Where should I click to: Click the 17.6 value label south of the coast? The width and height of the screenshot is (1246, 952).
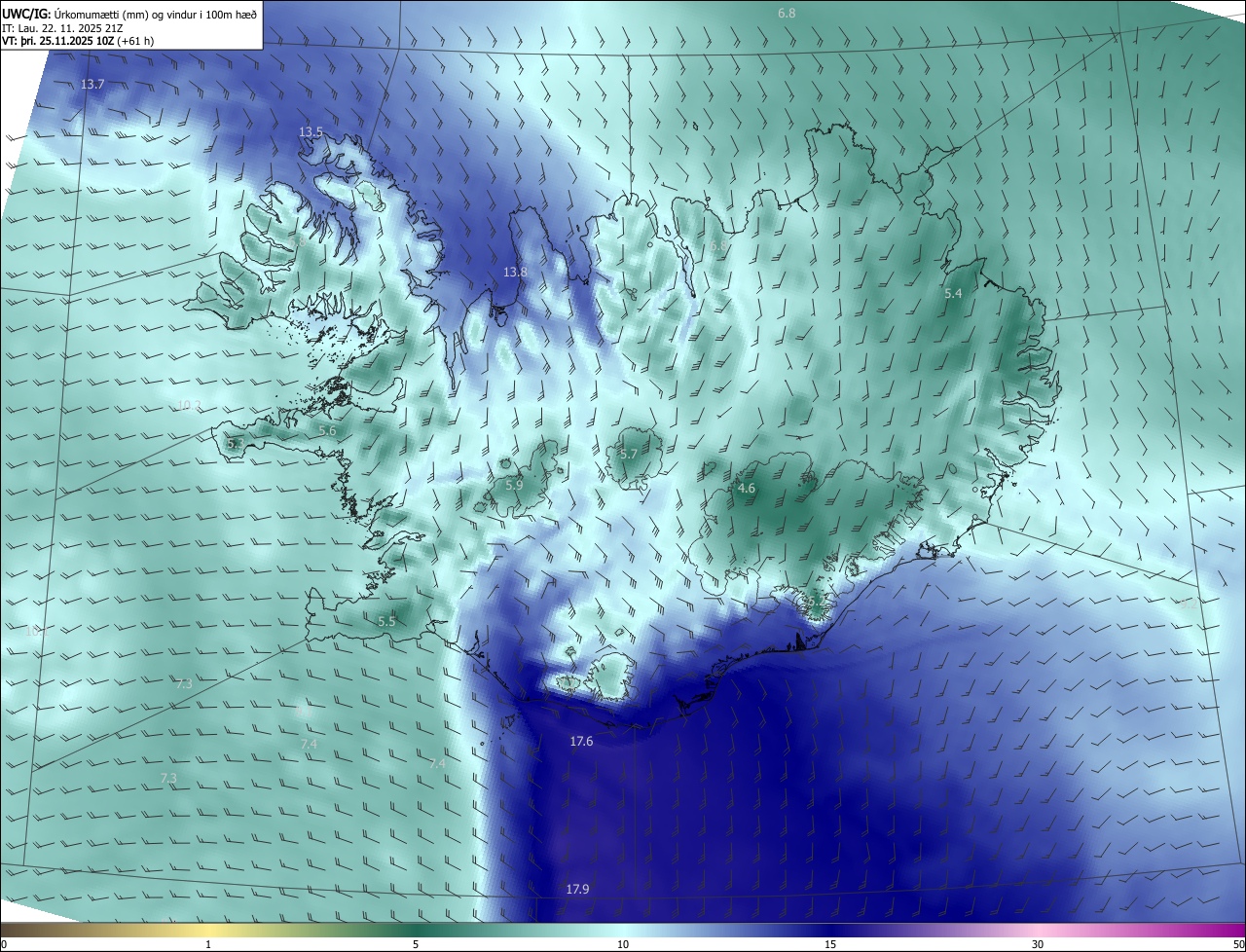tap(581, 742)
